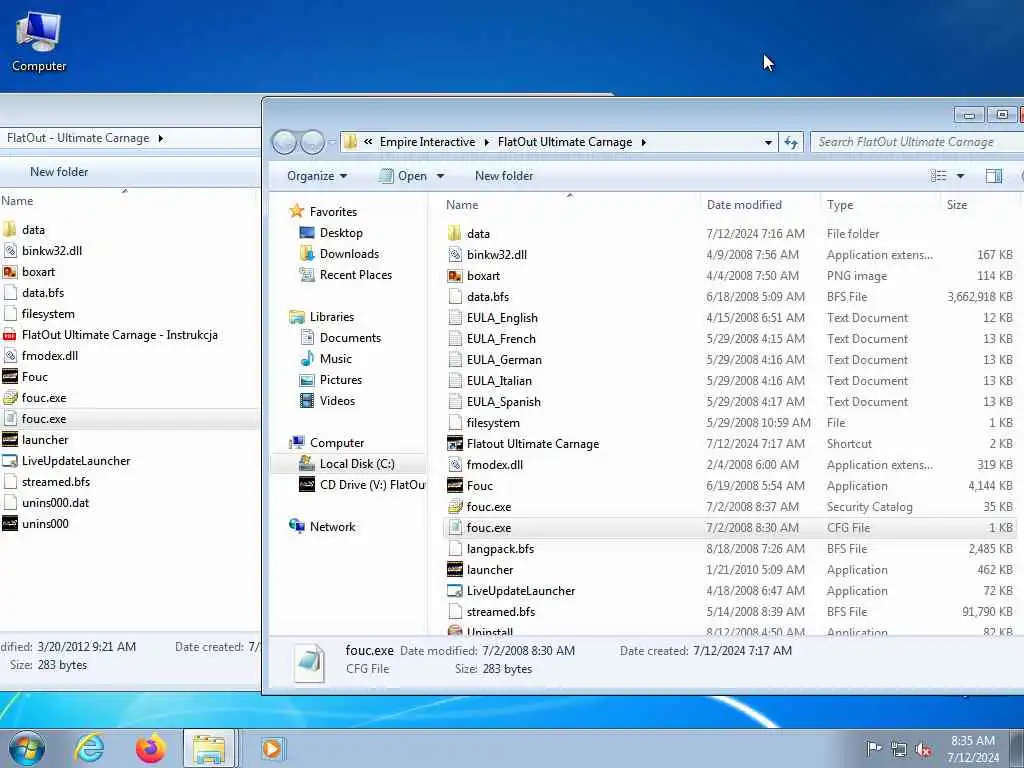1024x768 pixels.
Task: Launch Firefox from taskbar
Action: pos(150,748)
